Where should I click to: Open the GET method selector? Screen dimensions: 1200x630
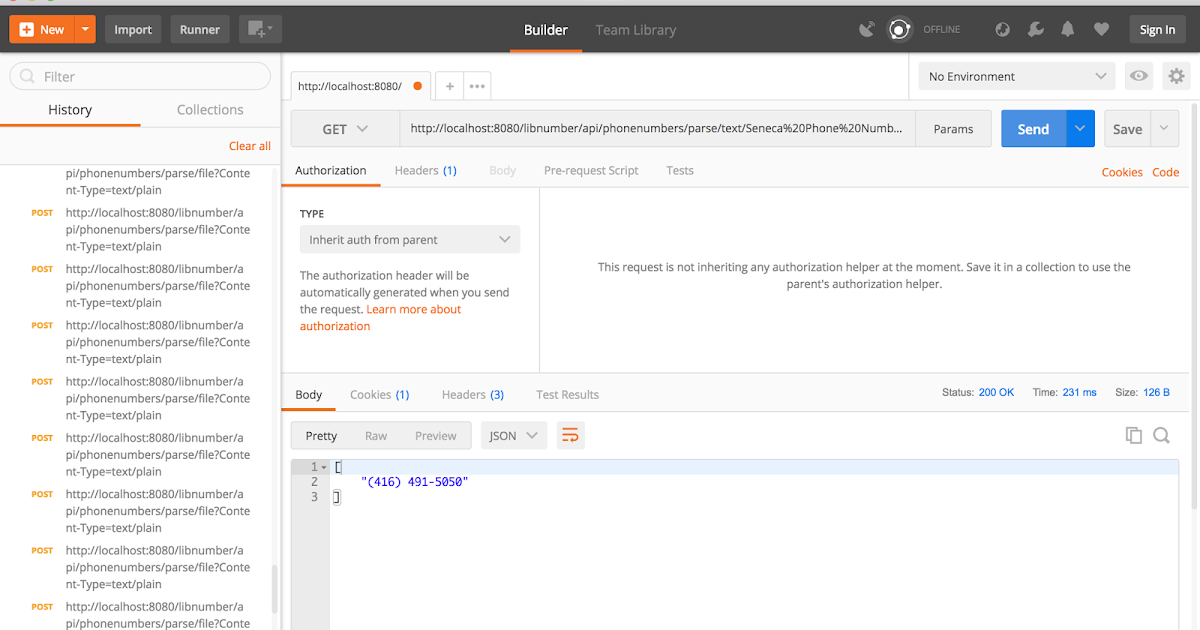coord(343,129)
